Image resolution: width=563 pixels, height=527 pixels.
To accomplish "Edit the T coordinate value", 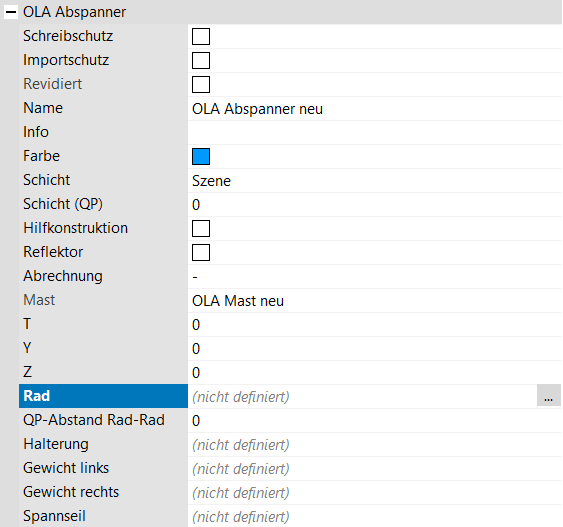I will point(375,325).
